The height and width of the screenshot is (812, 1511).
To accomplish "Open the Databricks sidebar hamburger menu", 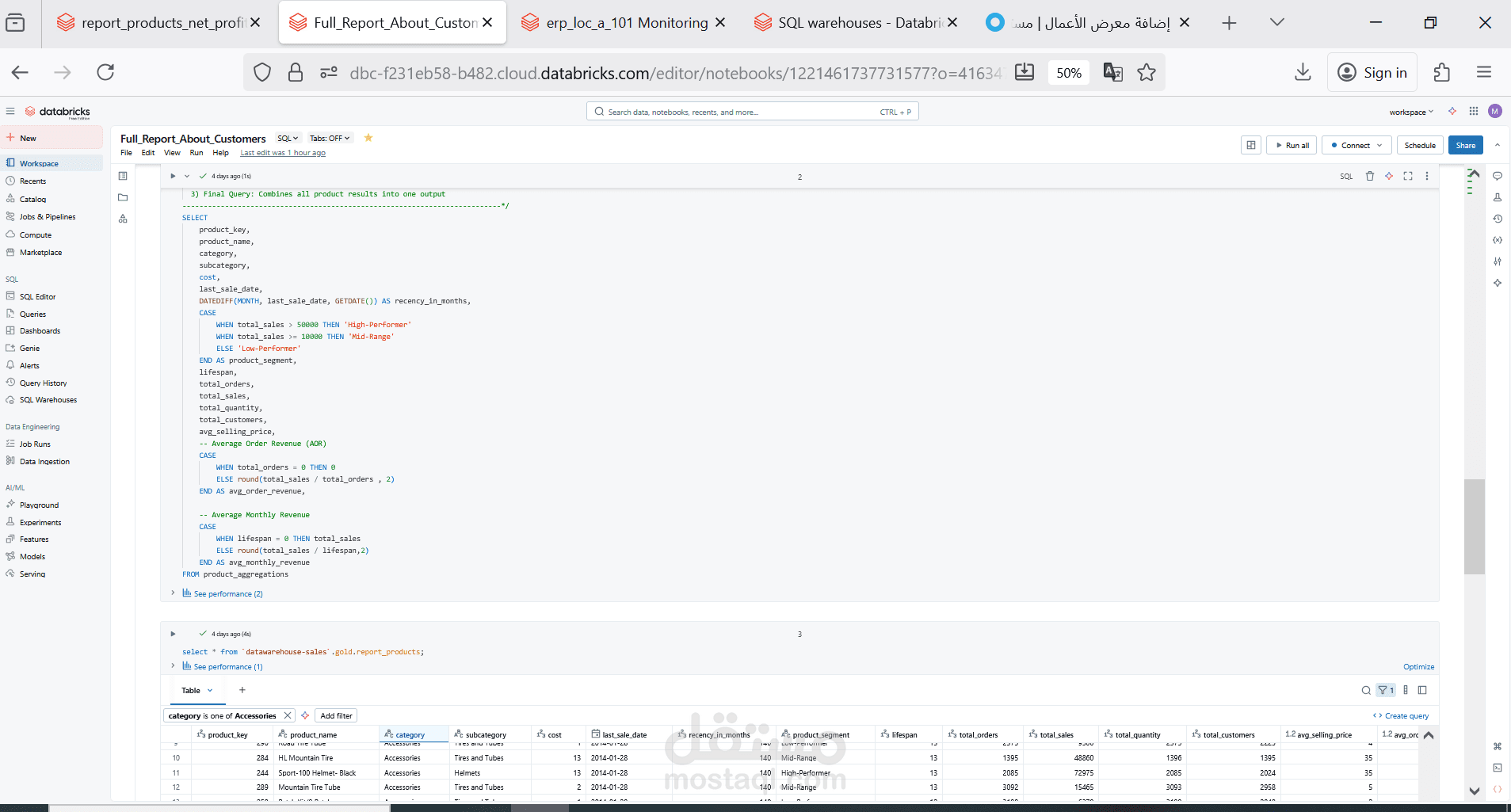I will click(10, 112).
